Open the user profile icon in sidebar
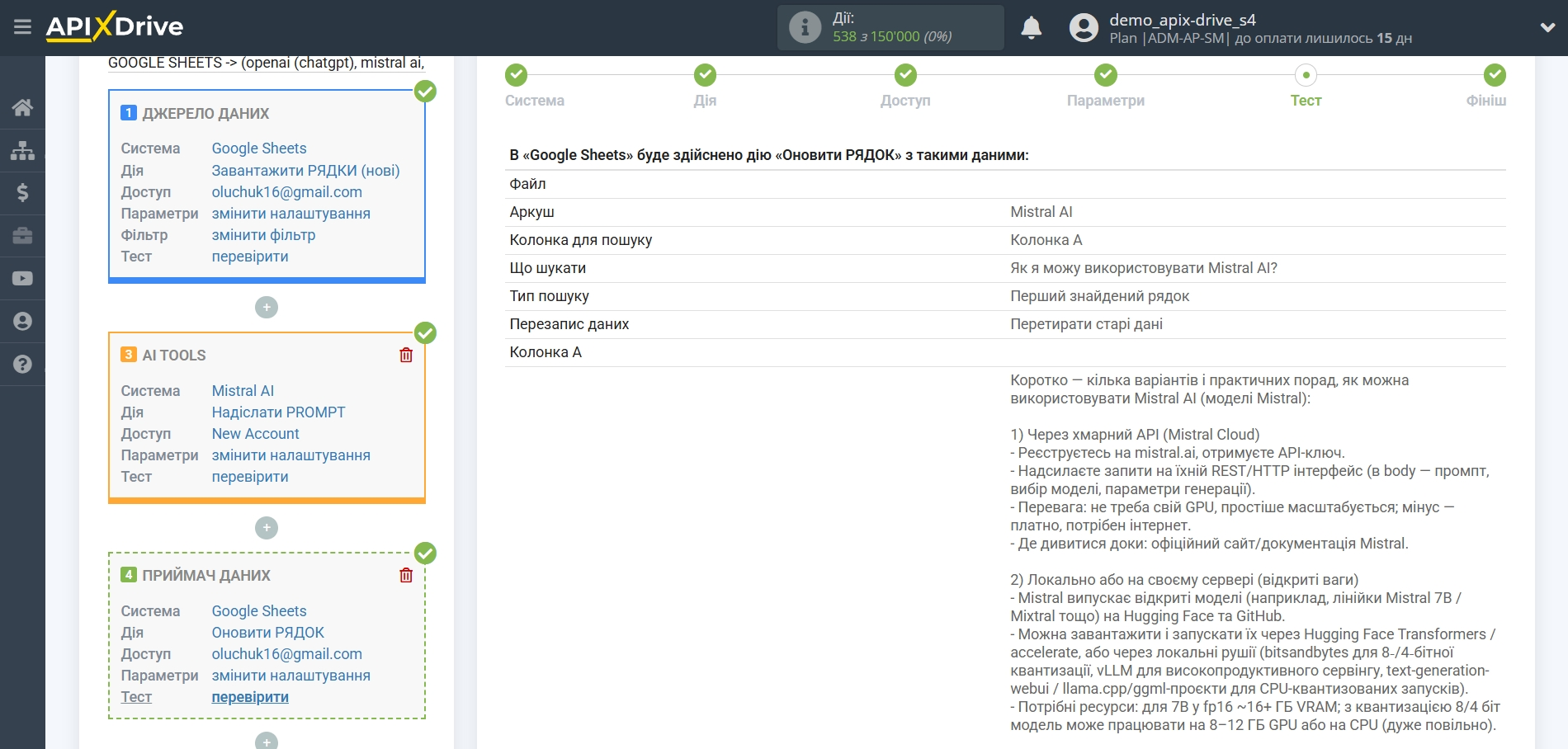Screen dimensions: 1568x749 (x=22, y=322)
